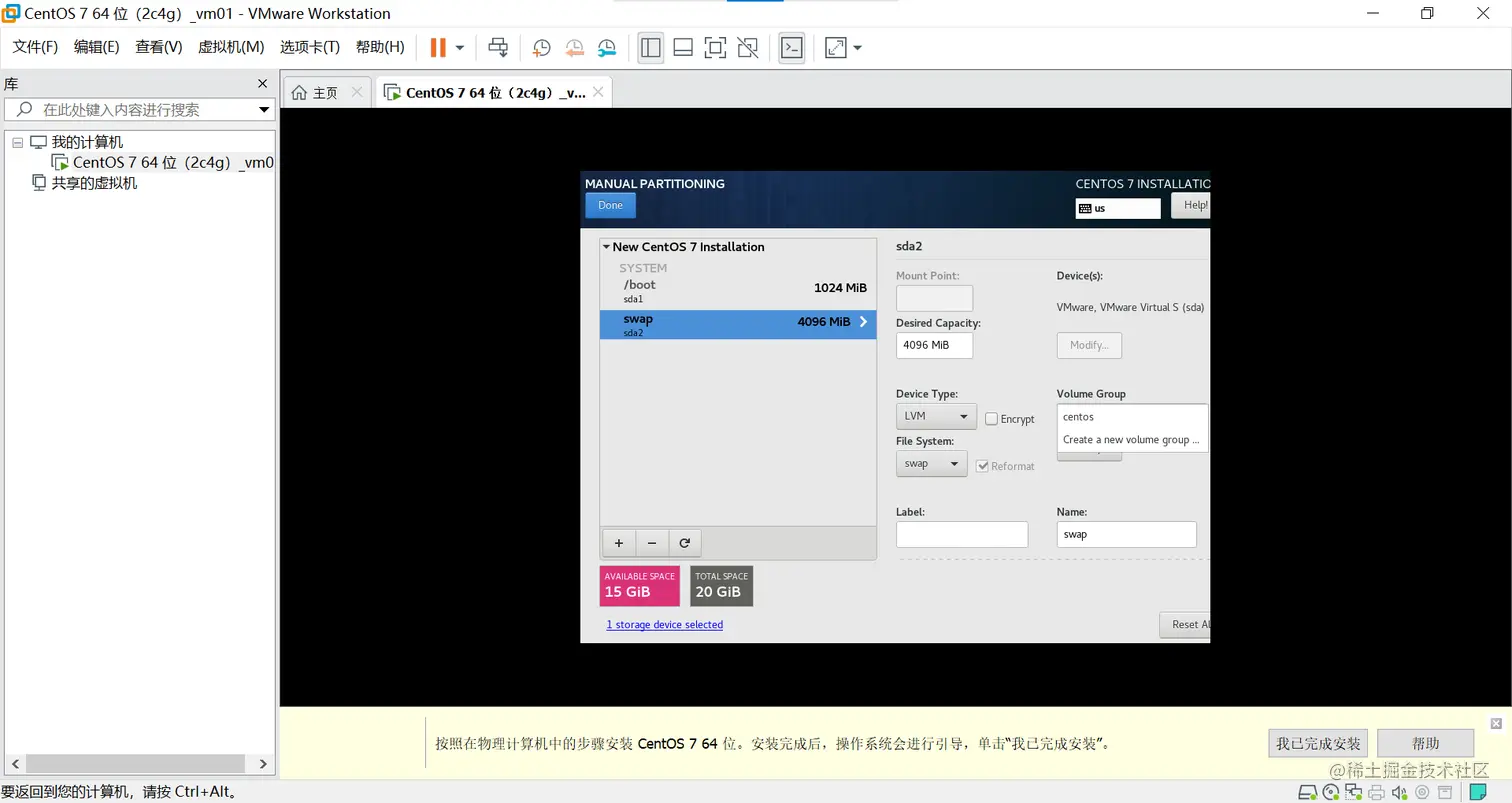Select the swap sda2 partition row
1512x803 pixels.
pos(738,324)
